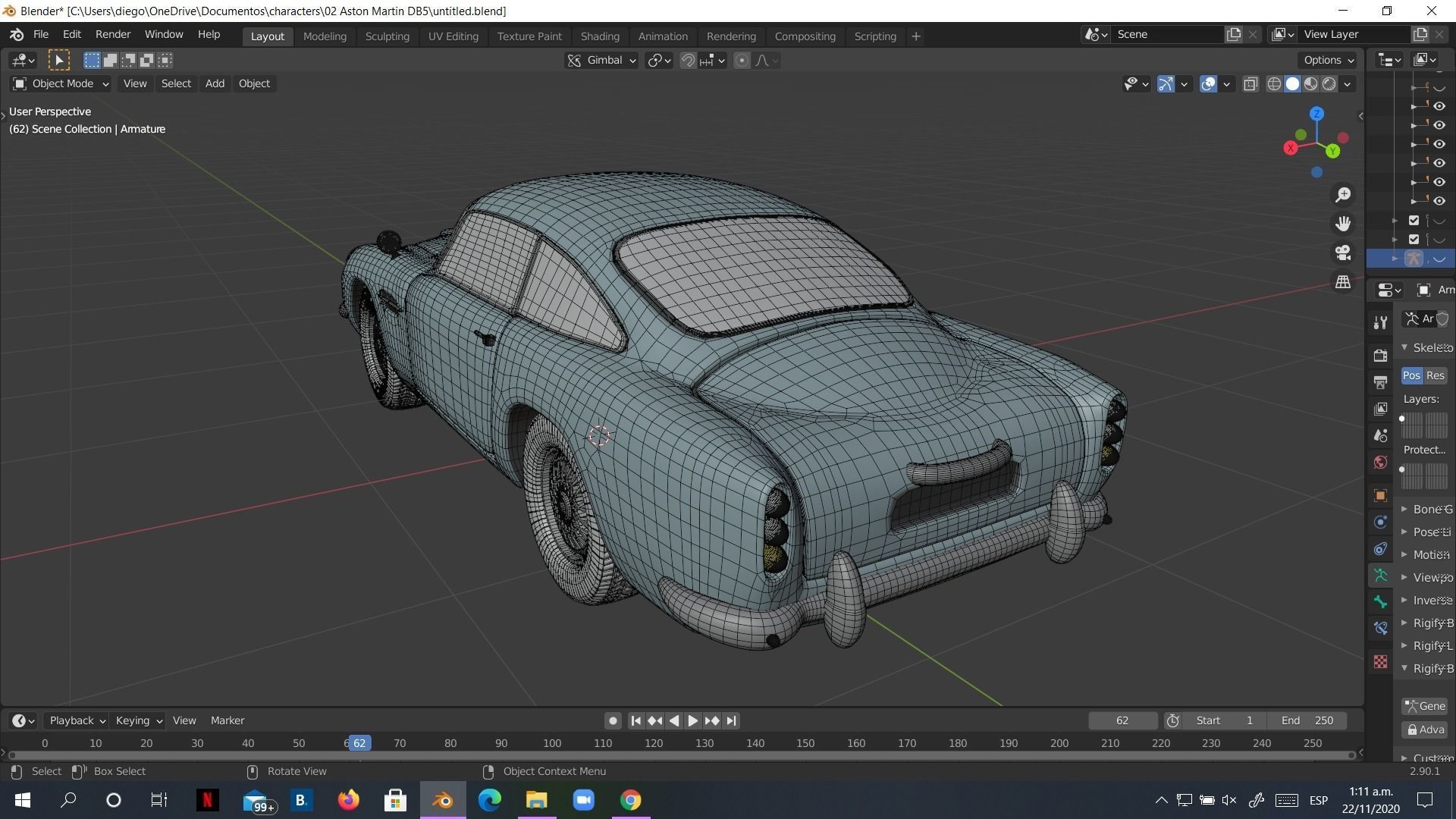Toggle viewport overlays button
This screenshot has width=1456, height=819.
click(1209, 84)
